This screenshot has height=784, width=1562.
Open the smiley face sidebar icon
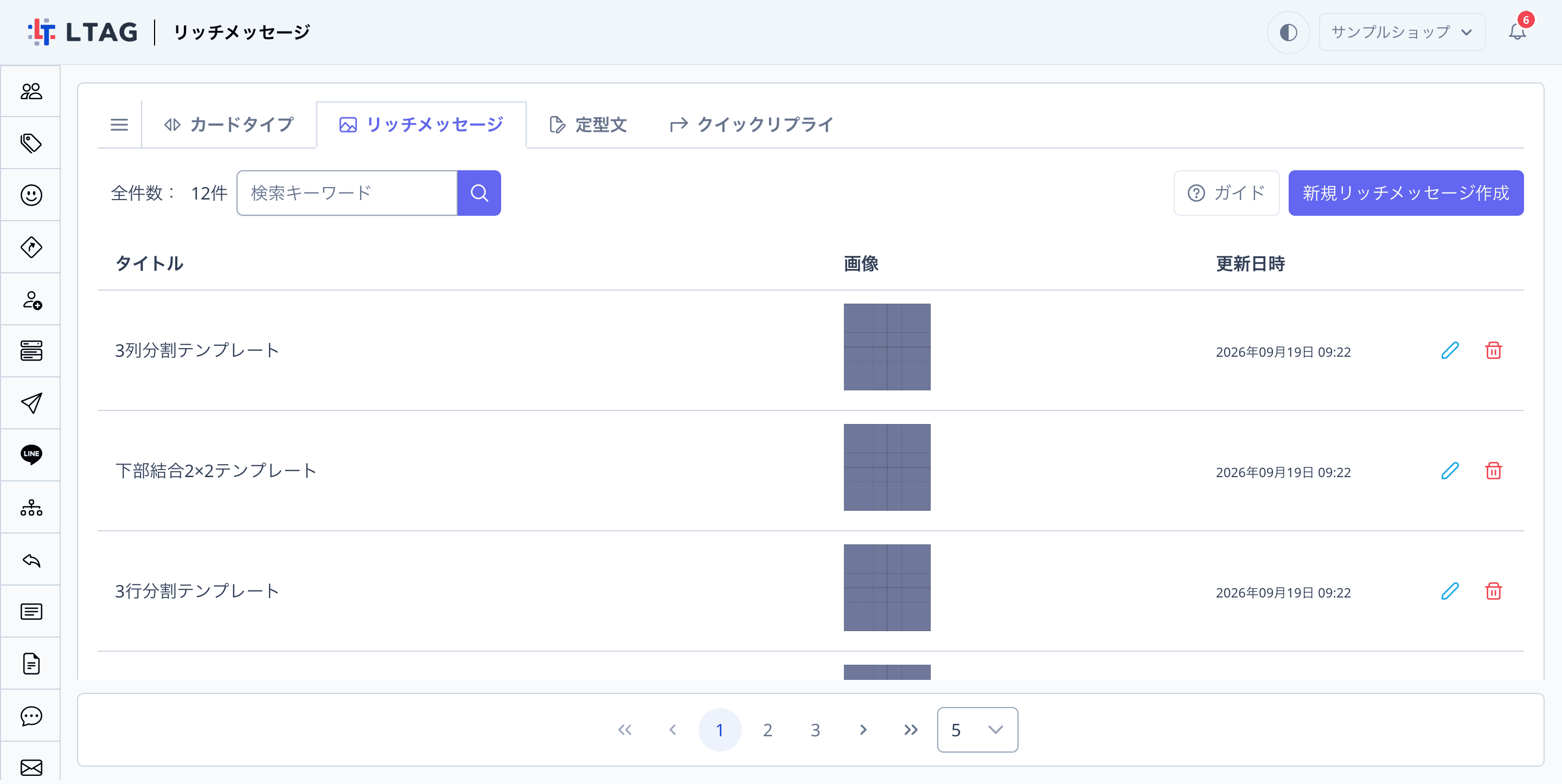coord(31,195)
